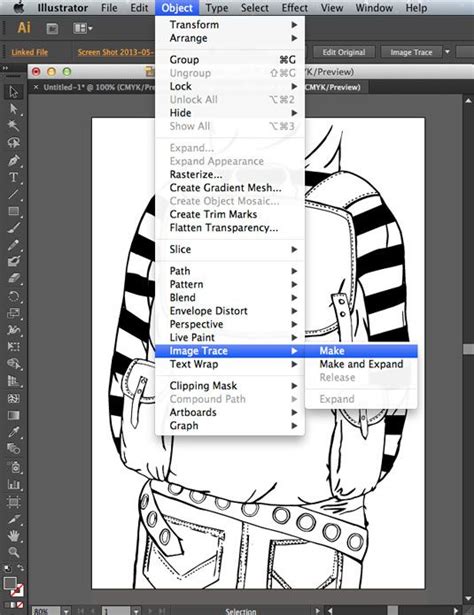Select the Selection (black arrow) tool
474x615 pixels.
click(13, 92)
